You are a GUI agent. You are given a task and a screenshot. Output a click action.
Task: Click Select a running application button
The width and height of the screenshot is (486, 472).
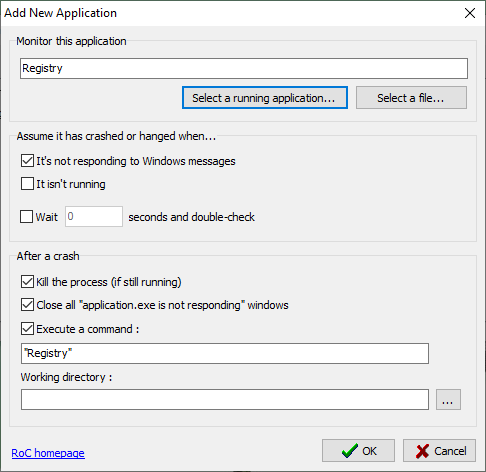pos(265,98)
